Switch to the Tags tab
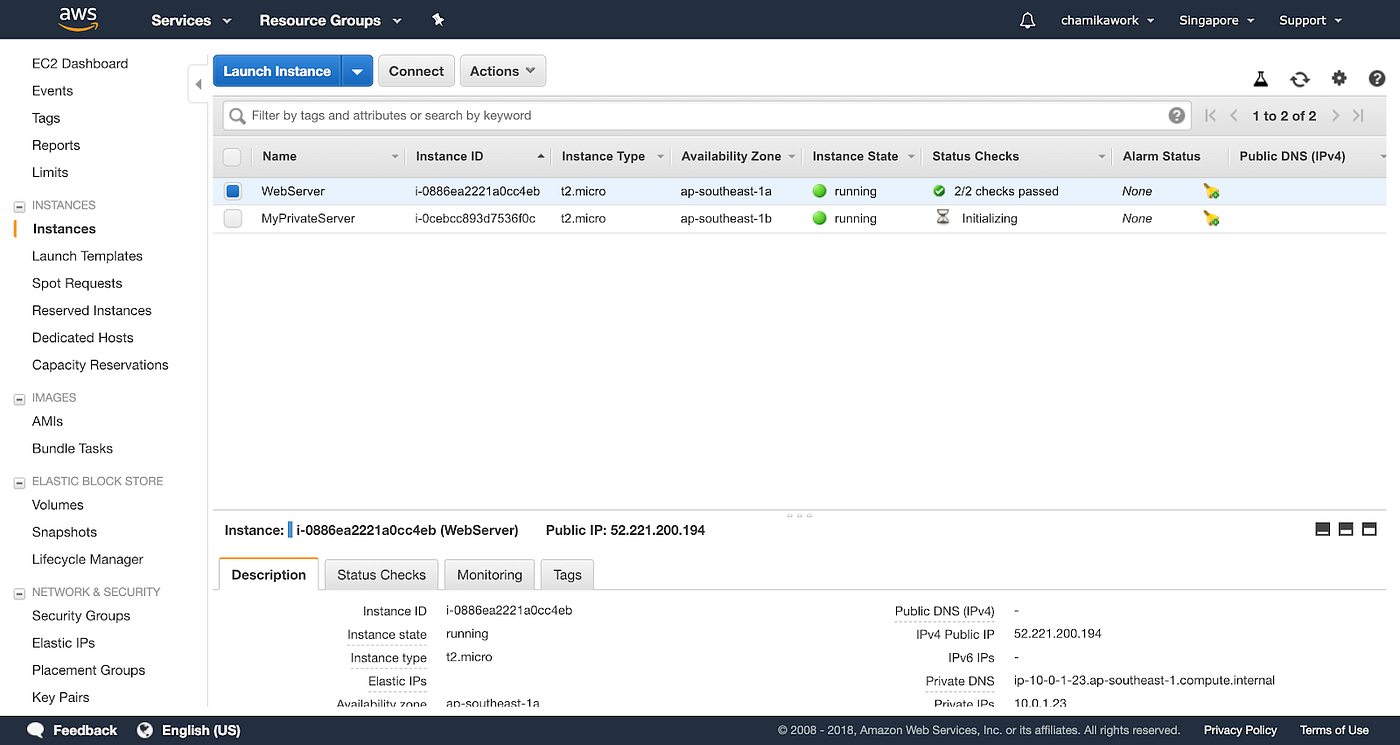The image size is (1400, 745). [x=567, y=575]
